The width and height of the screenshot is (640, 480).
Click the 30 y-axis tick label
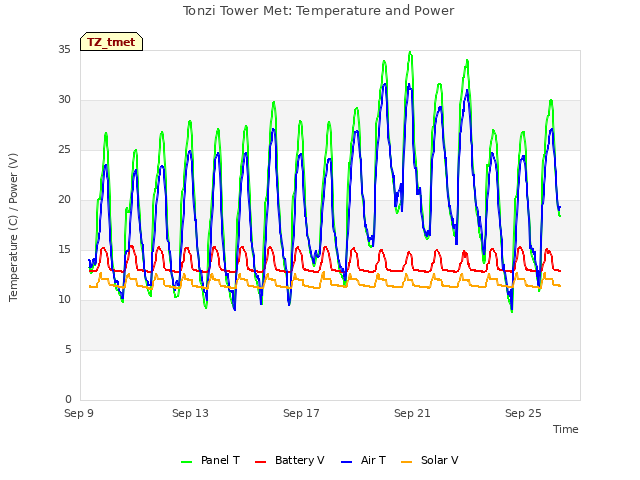pos(64,100)
